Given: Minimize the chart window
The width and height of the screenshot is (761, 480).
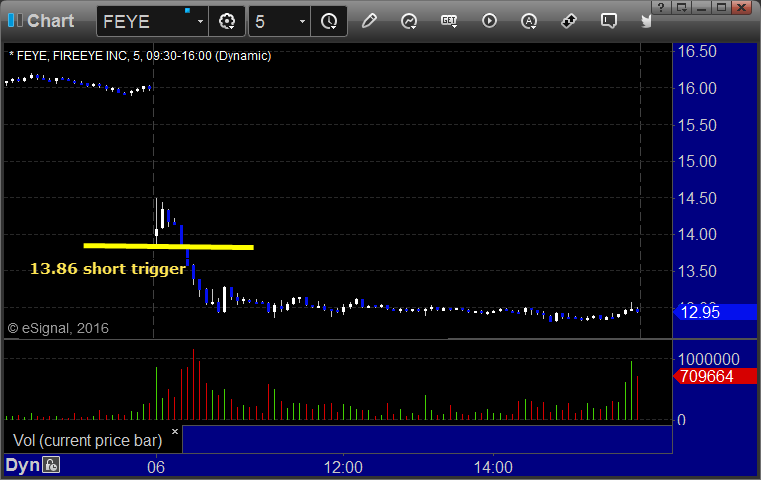Looking at the screenshot, I should click(702, 7).
